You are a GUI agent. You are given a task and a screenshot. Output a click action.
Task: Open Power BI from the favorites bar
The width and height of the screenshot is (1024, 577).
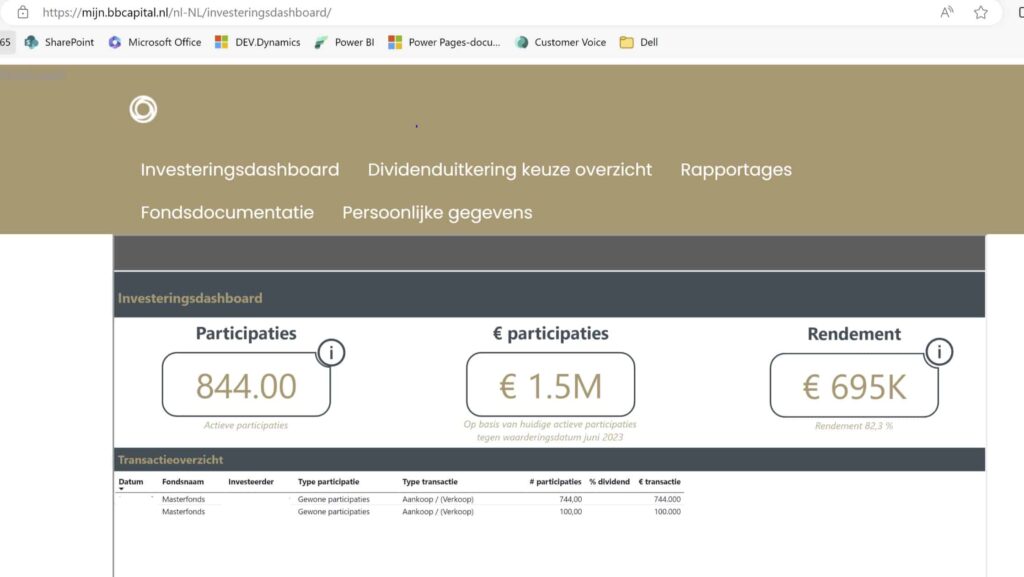345,42
